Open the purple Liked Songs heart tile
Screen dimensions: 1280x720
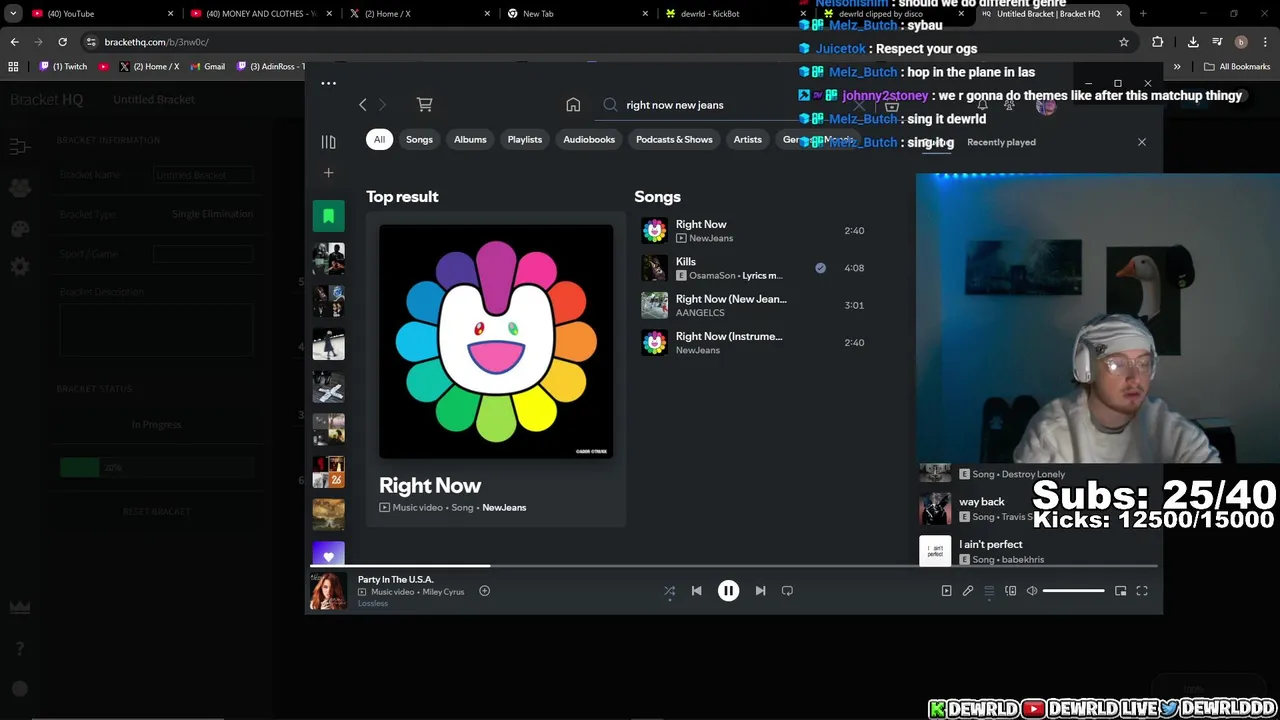pyautogui.click(x=328, y=554)
